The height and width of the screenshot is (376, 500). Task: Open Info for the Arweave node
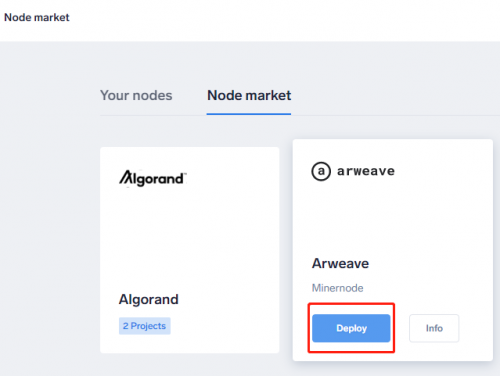click(434, 328)
